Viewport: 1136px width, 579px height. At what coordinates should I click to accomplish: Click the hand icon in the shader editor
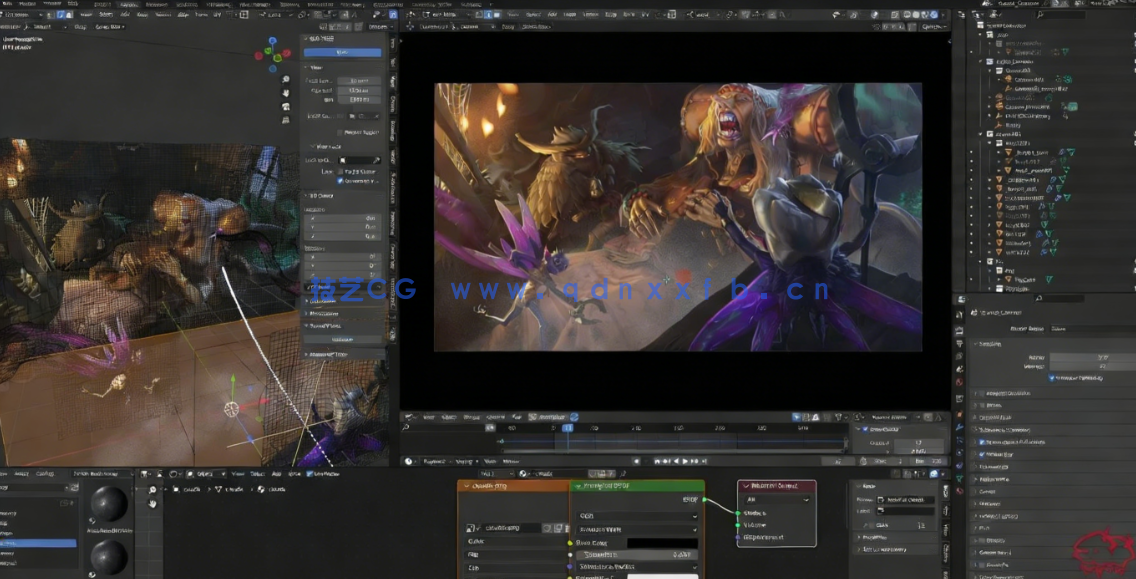pos(153,504)
